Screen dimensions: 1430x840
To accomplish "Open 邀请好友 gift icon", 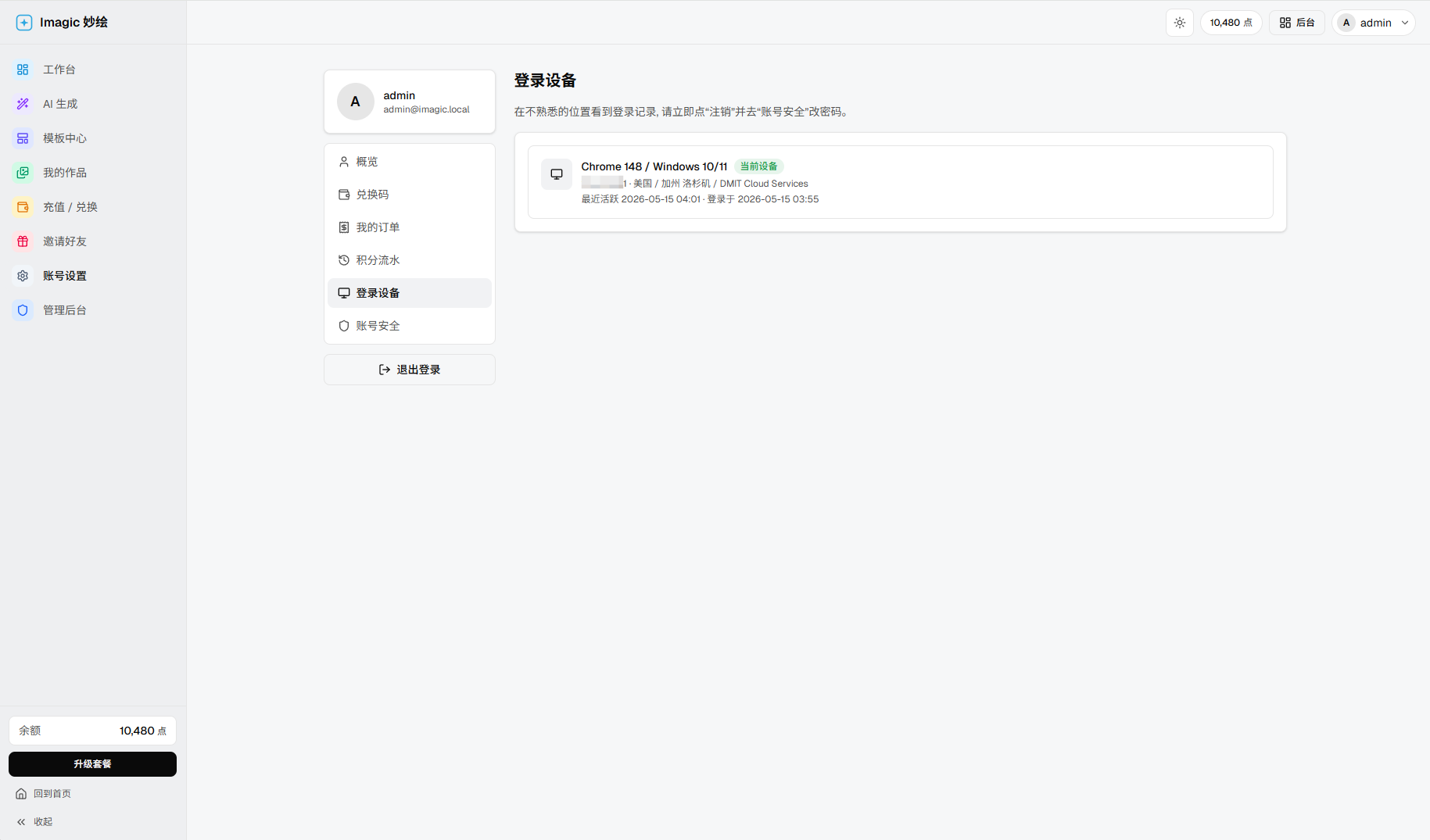I will 23,241.
